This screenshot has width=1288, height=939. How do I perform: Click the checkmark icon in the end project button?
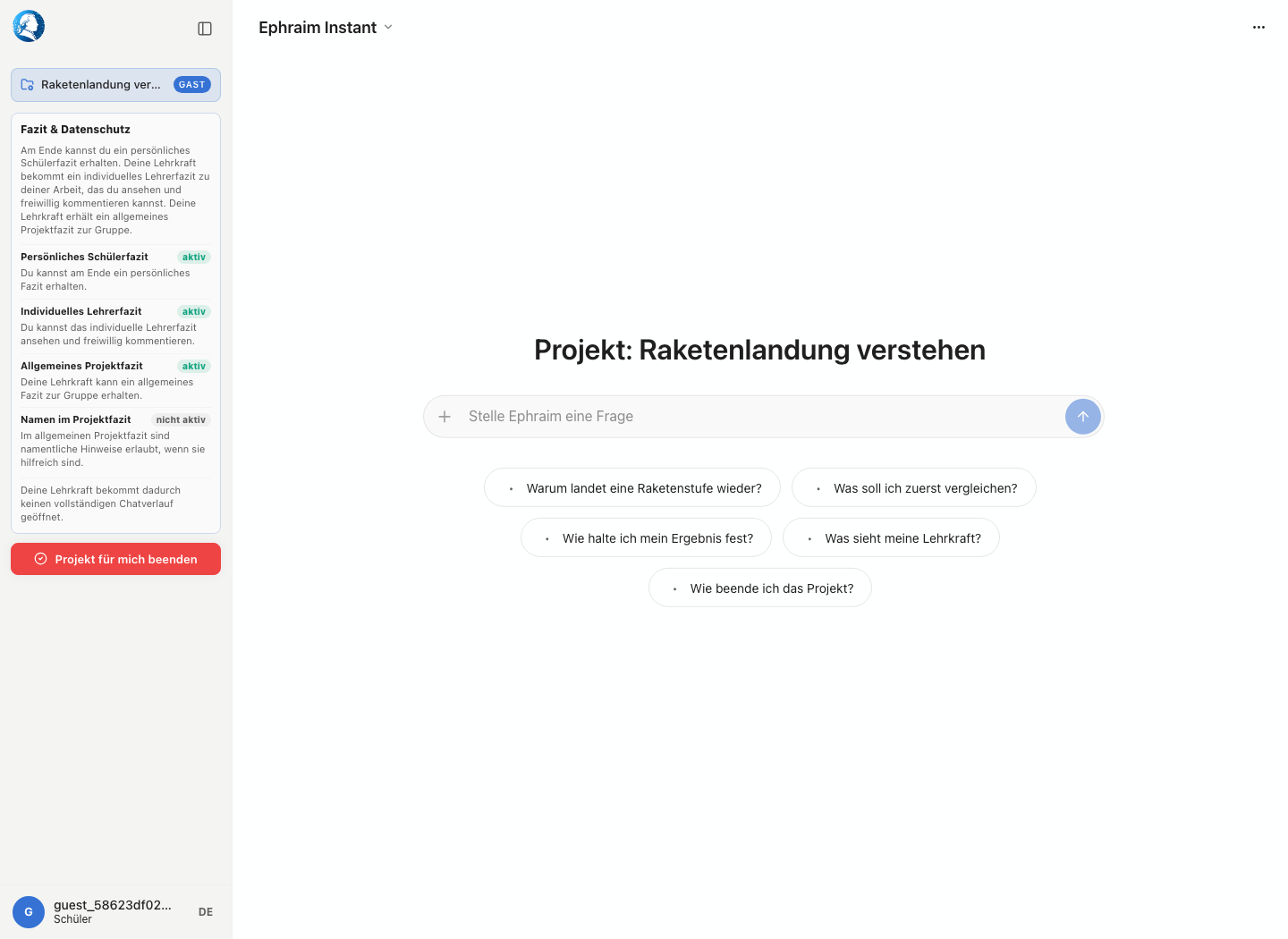click(x=40, y=559)
